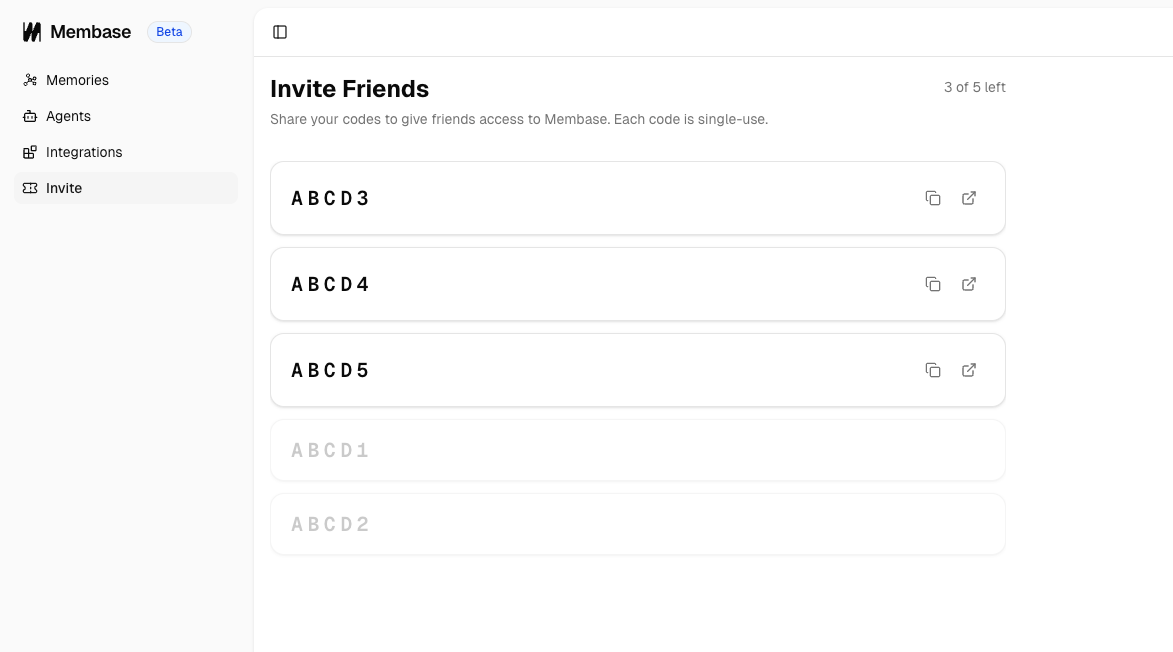Copy the ABCD4 invite code

tap(933, 284)
